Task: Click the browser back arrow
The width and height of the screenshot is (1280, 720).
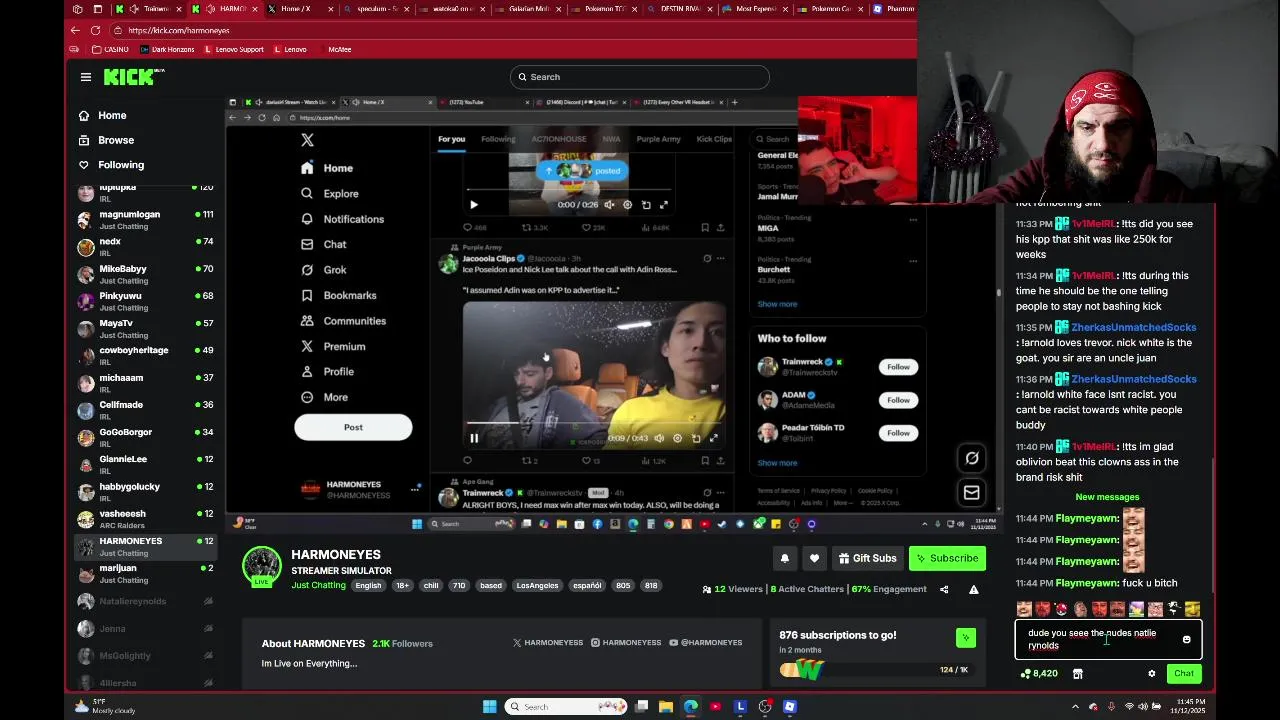Action: click(x=75, y=30)
